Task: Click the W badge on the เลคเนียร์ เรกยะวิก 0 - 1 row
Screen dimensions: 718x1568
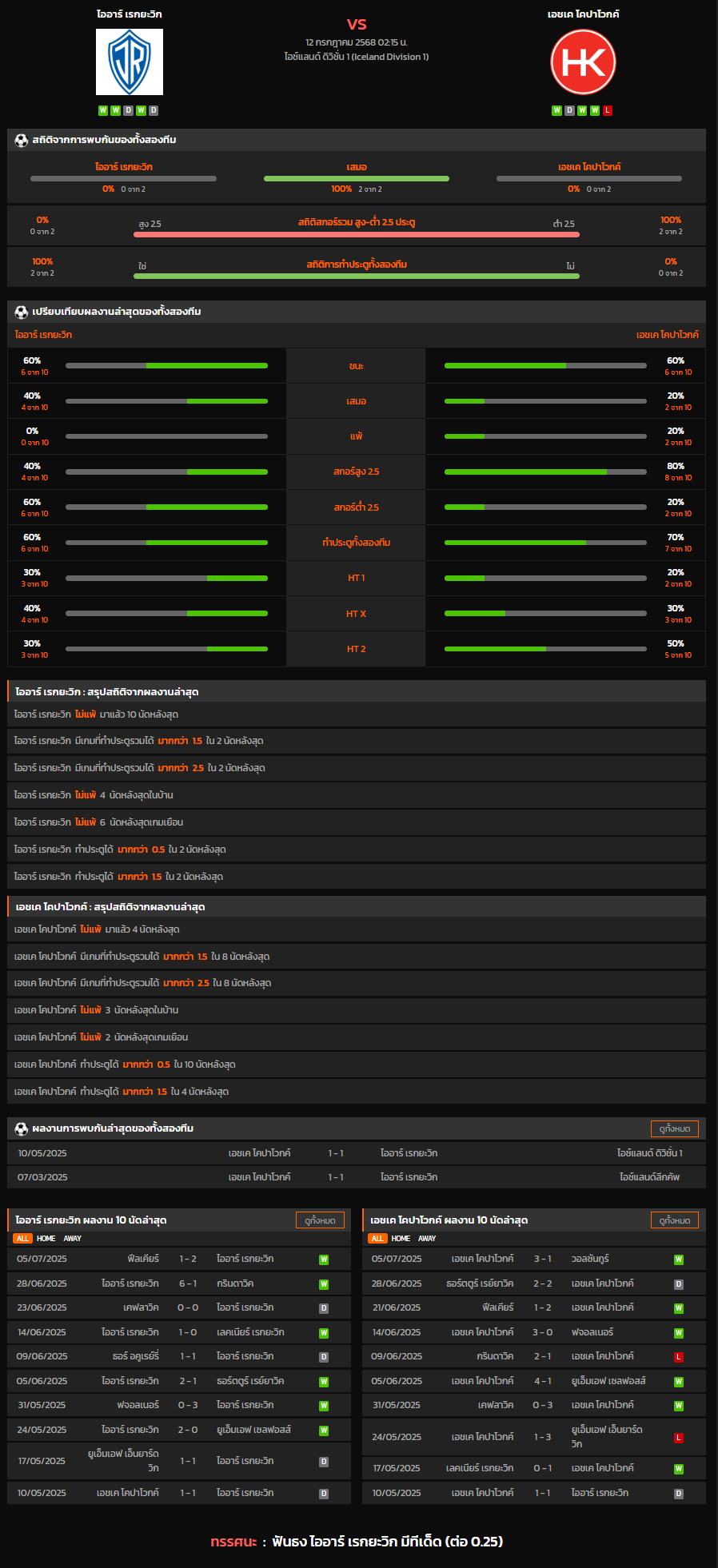Action: [x=679, y=1469]
